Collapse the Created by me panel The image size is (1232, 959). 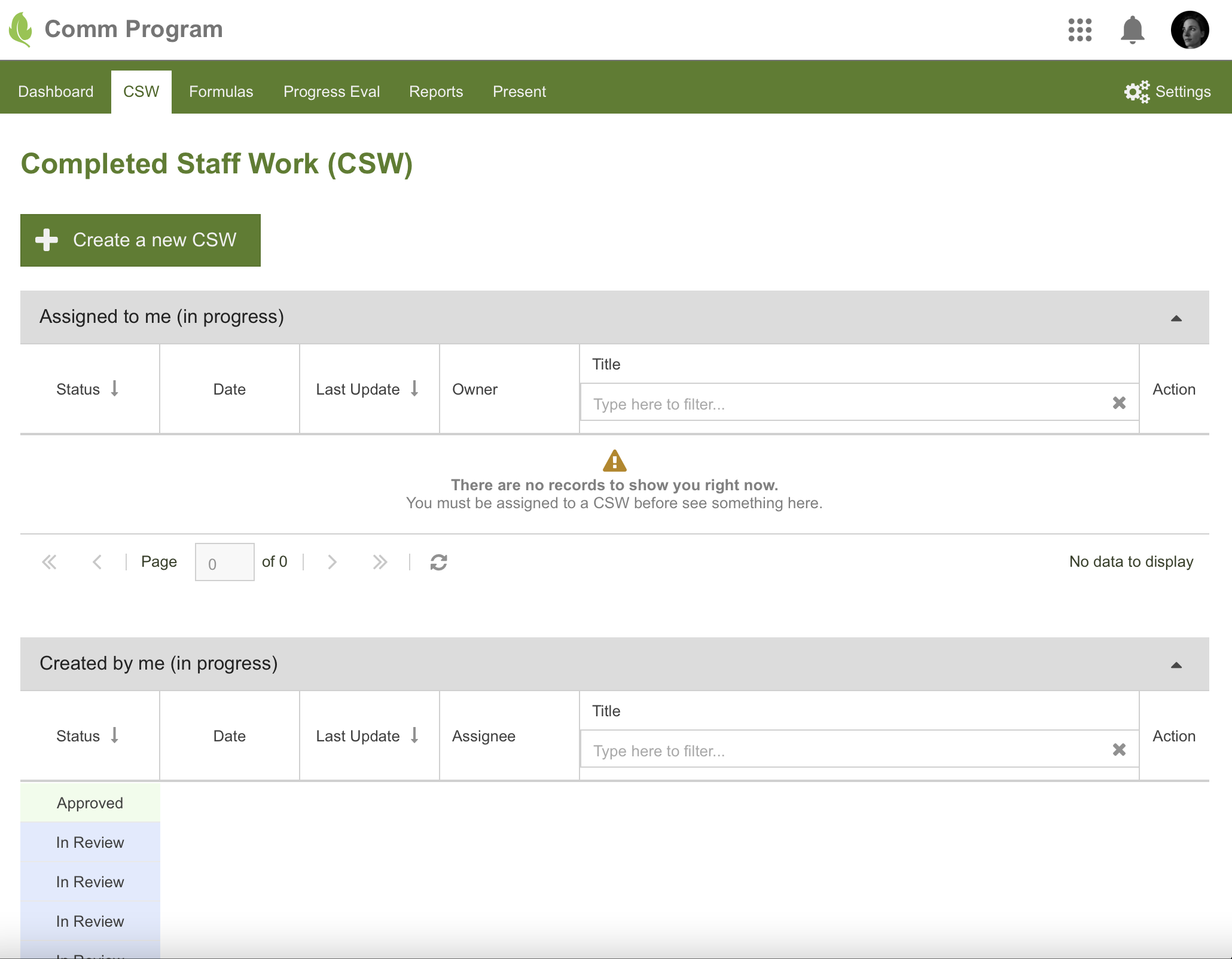tap(1176, 665)
